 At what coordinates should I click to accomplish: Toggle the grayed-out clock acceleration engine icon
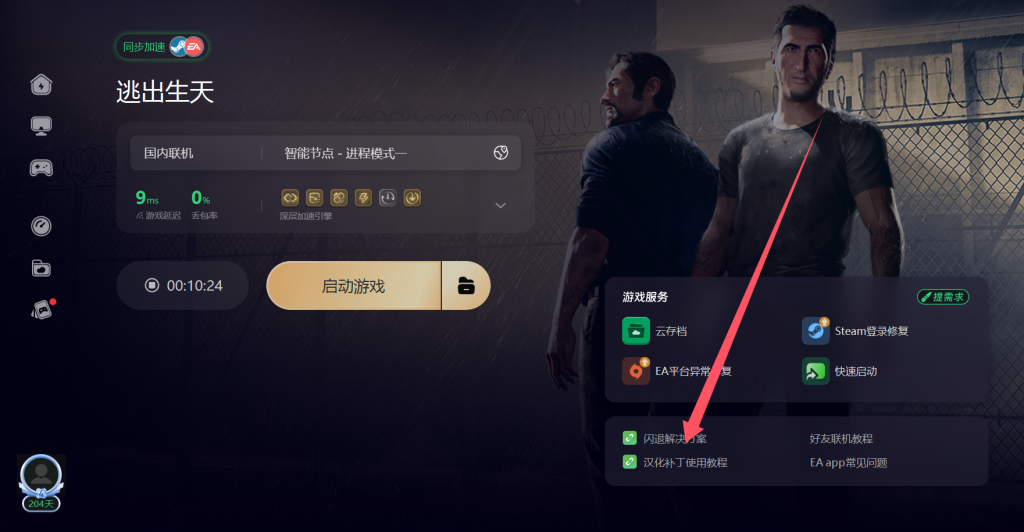(387, 198)
